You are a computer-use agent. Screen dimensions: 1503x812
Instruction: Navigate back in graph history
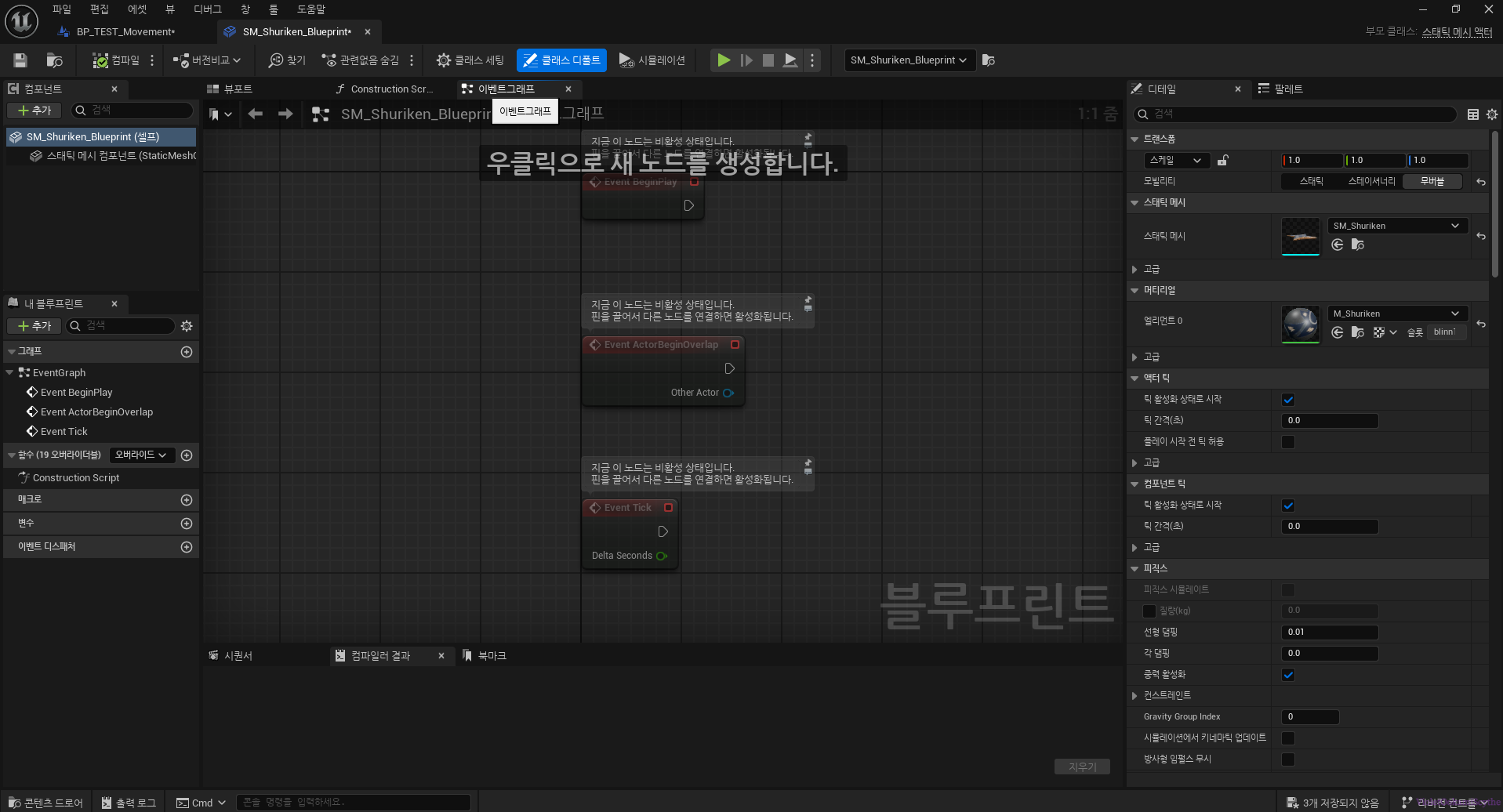point(256,114)
